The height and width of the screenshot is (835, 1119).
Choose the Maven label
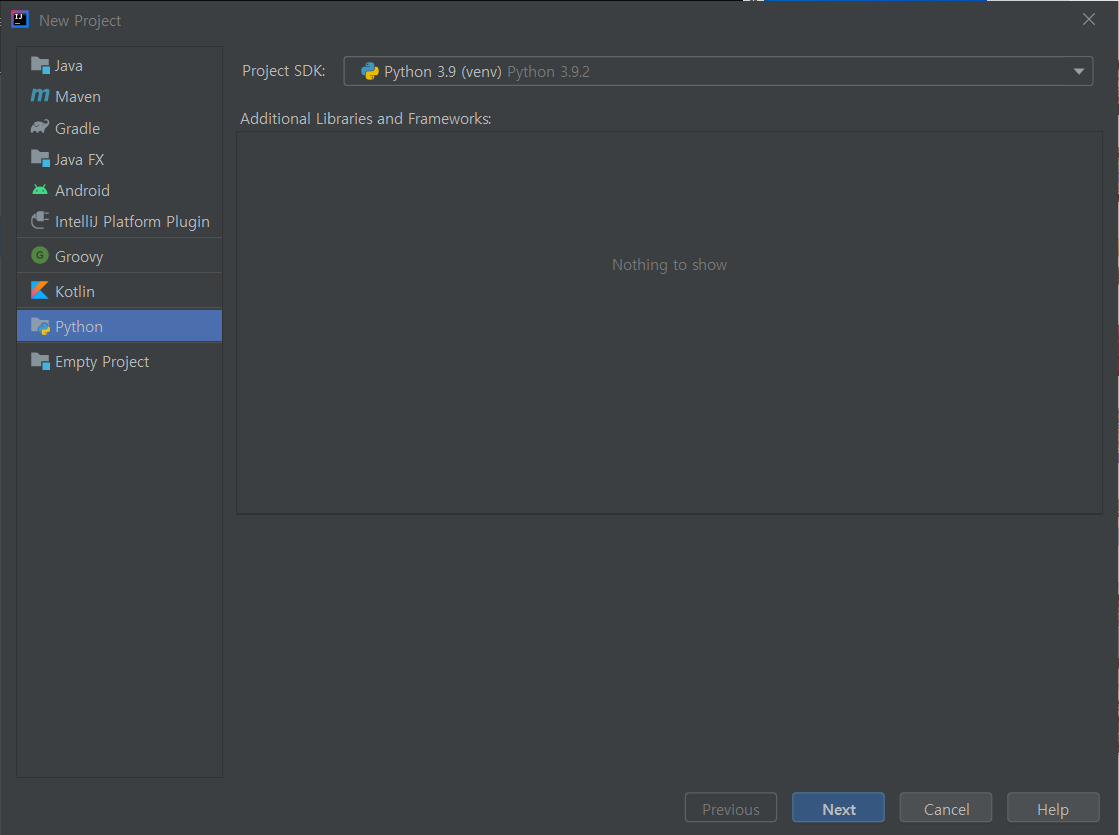tap(78, 96)
